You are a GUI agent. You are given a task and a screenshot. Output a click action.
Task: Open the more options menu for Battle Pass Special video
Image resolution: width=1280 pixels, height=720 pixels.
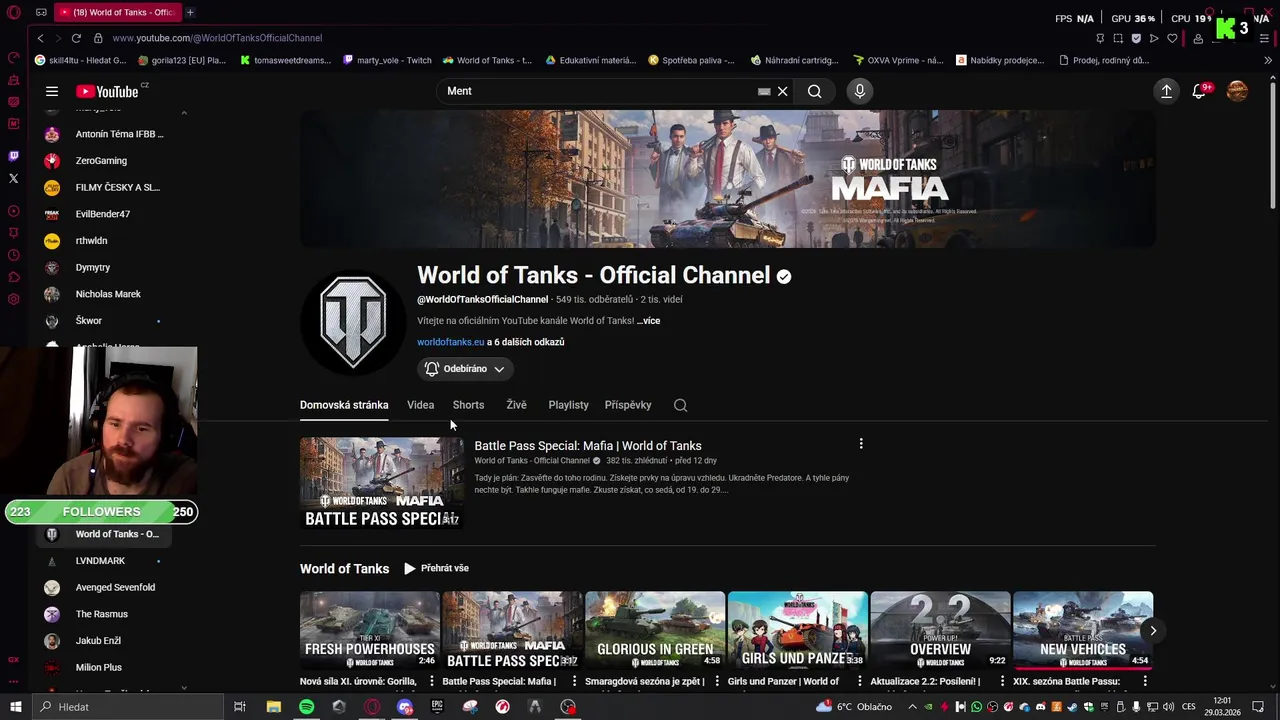click(x=861, y=444)
